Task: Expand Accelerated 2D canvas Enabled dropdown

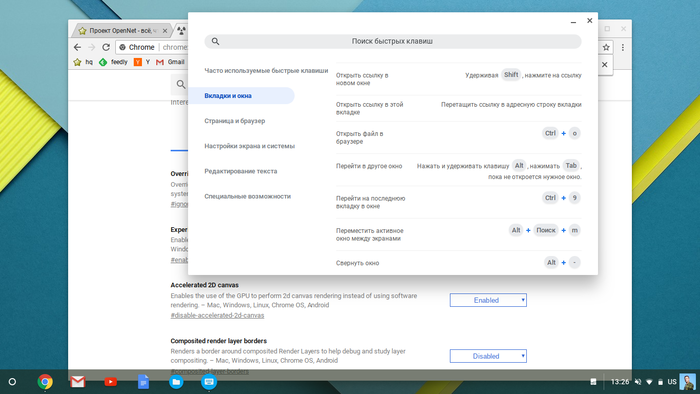Action: tap(488, 300)
